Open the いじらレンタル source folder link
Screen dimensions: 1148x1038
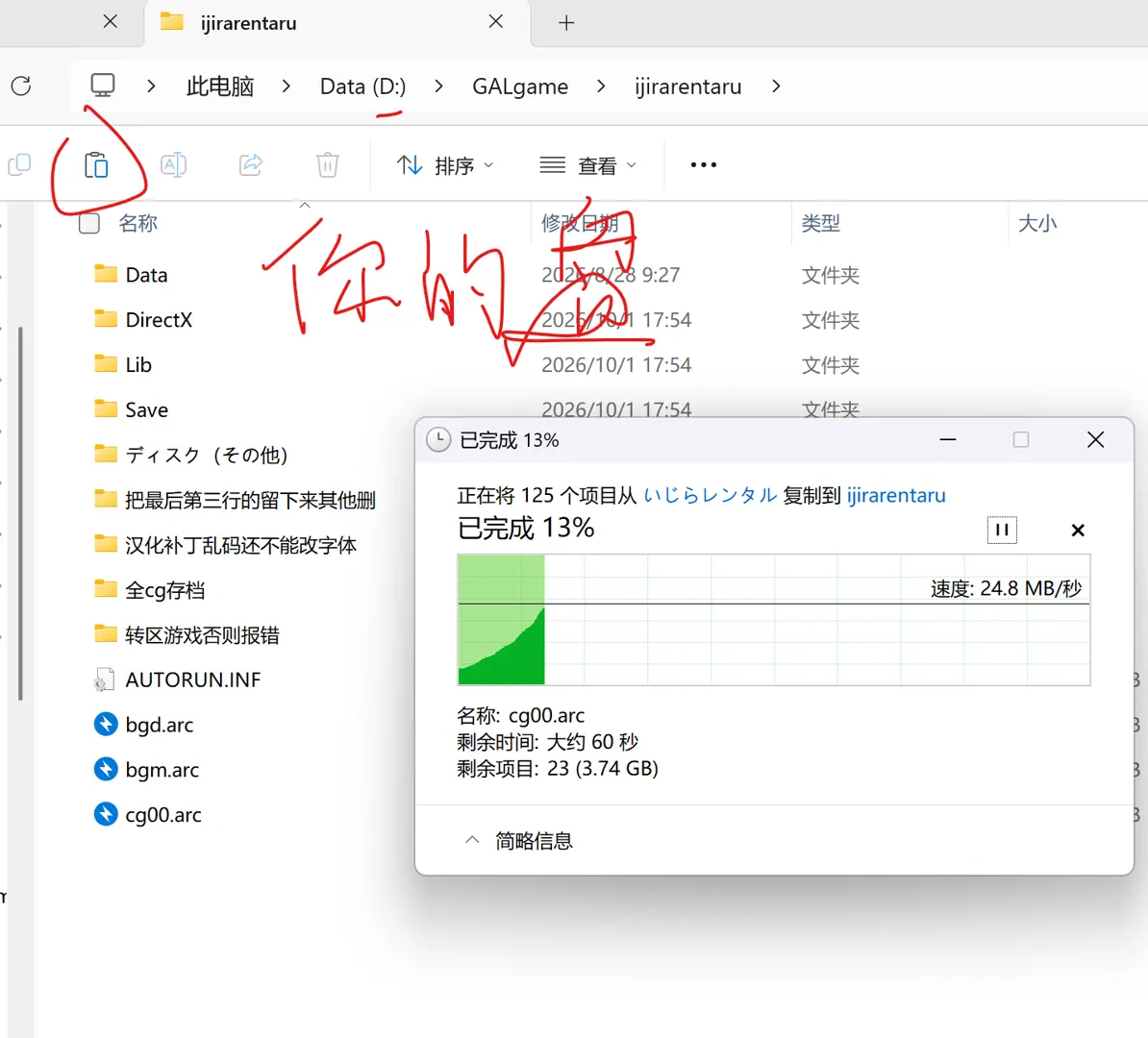(x=711, y=496)
